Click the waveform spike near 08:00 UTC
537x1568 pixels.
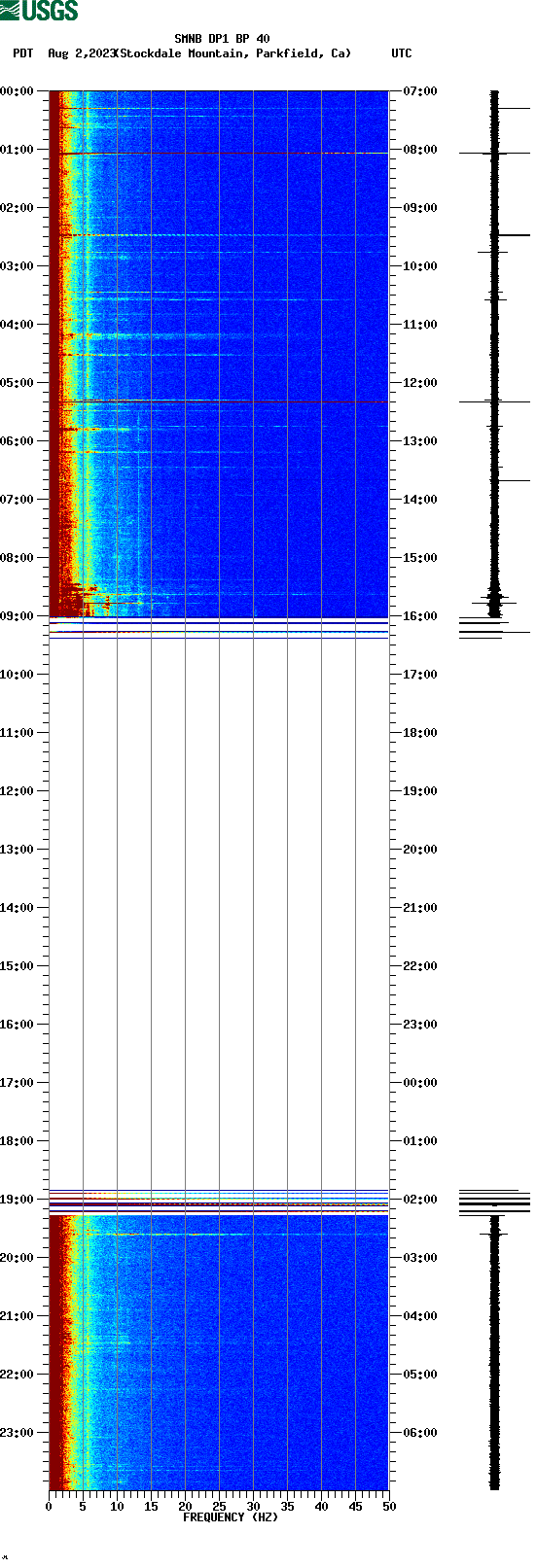494,153
